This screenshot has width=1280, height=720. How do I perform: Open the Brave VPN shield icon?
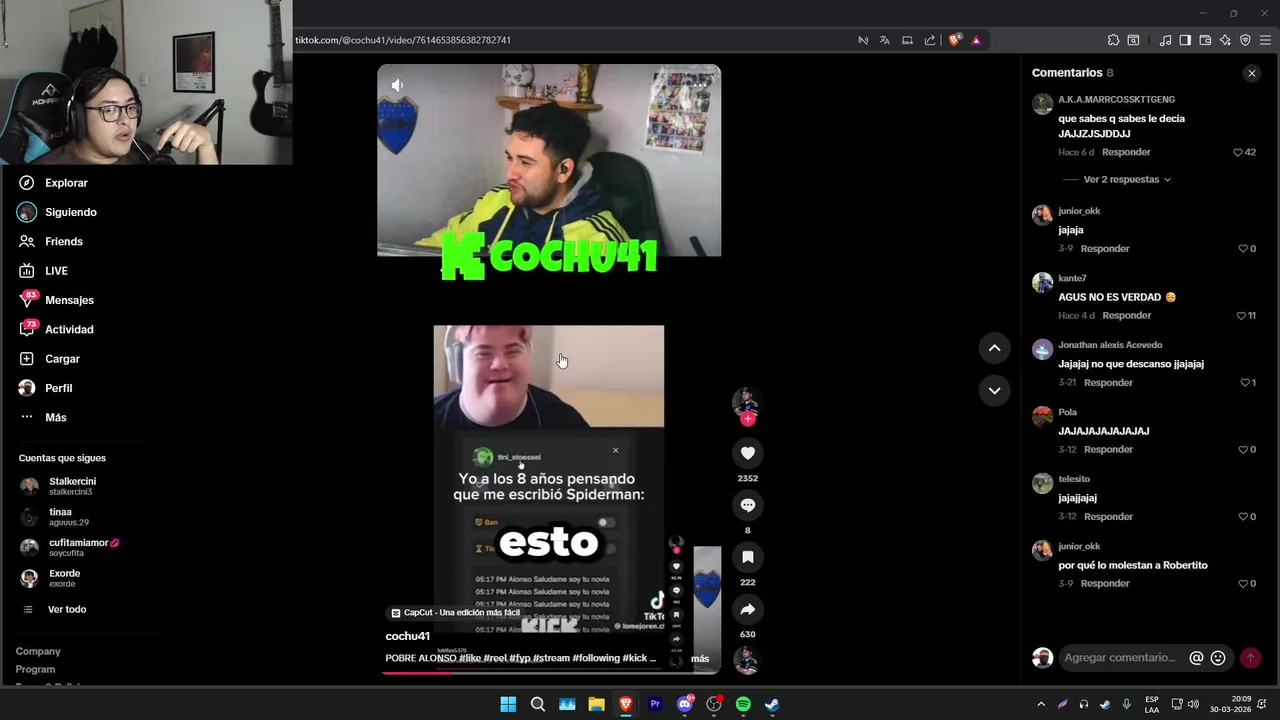1245,40
